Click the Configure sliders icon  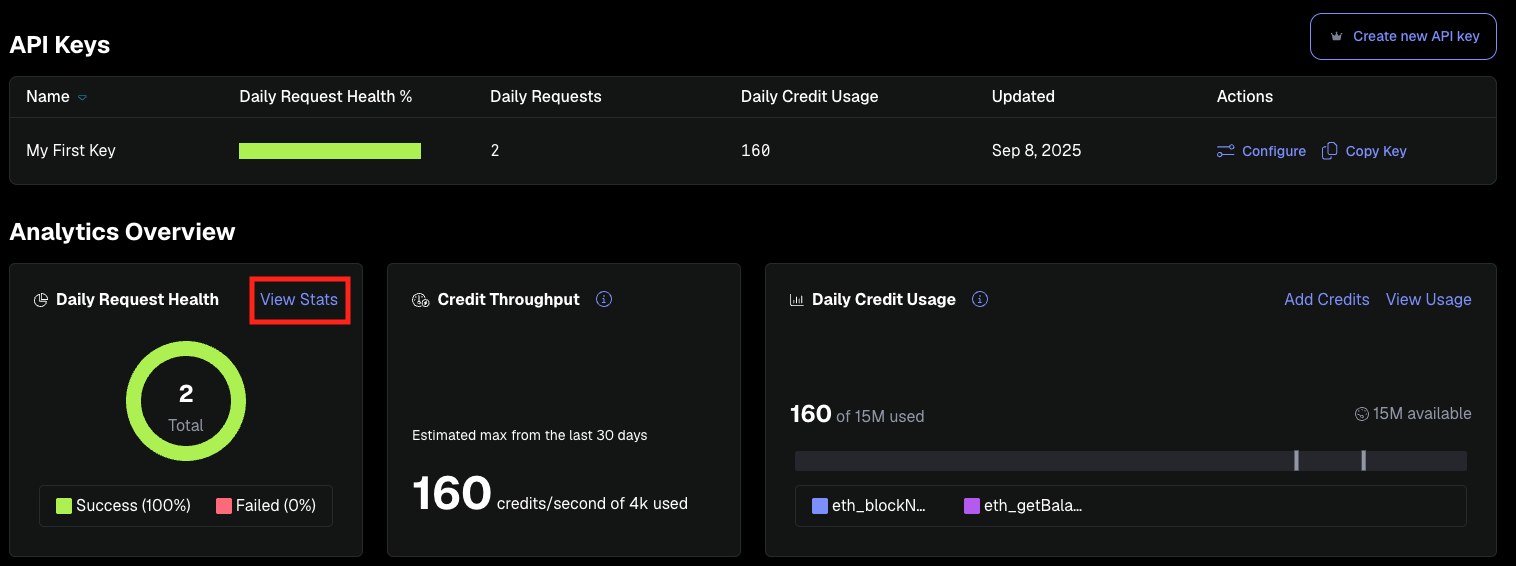pos(1225,151)
